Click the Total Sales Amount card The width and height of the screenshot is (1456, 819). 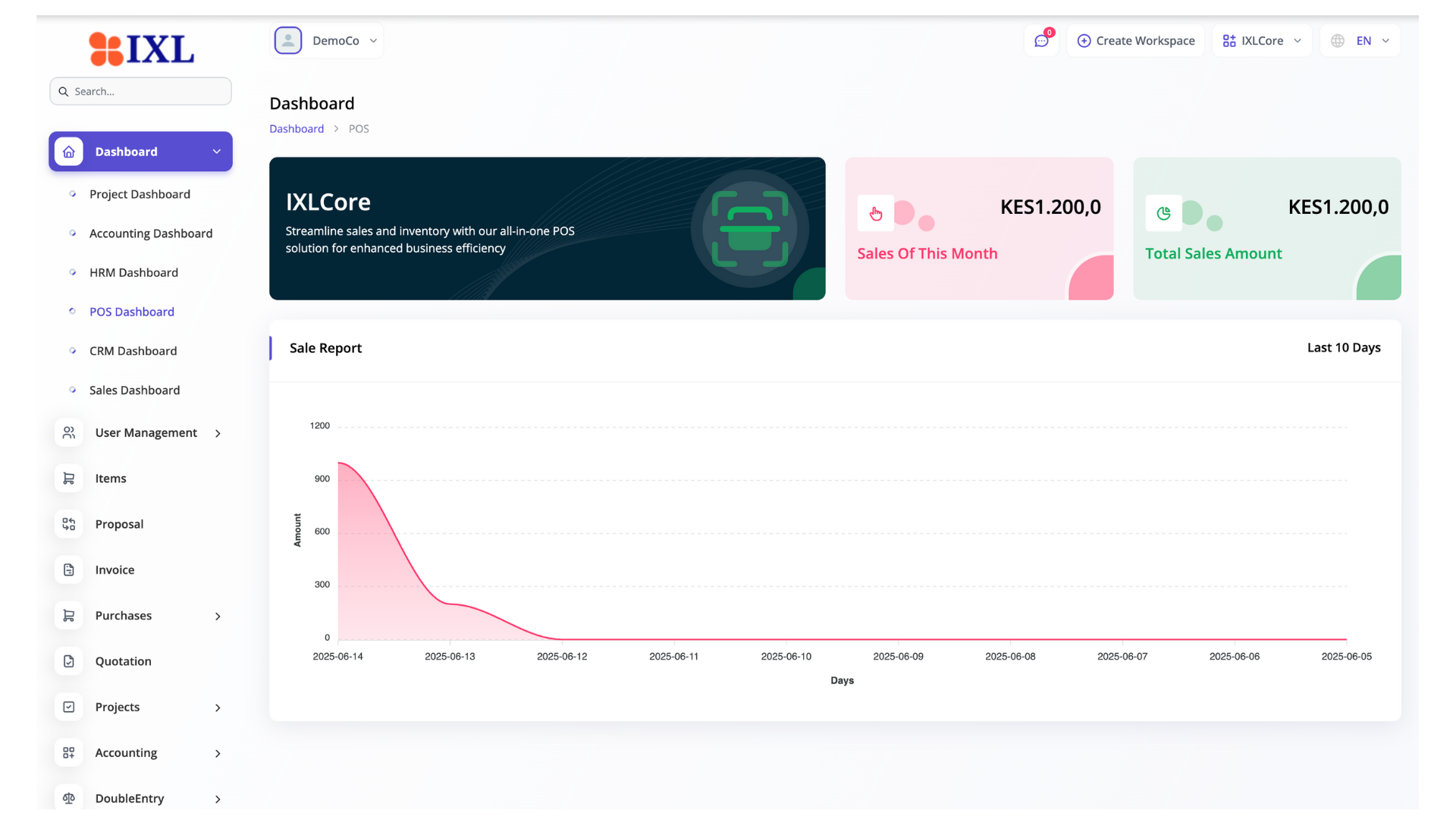click(x=1266, y=228)
